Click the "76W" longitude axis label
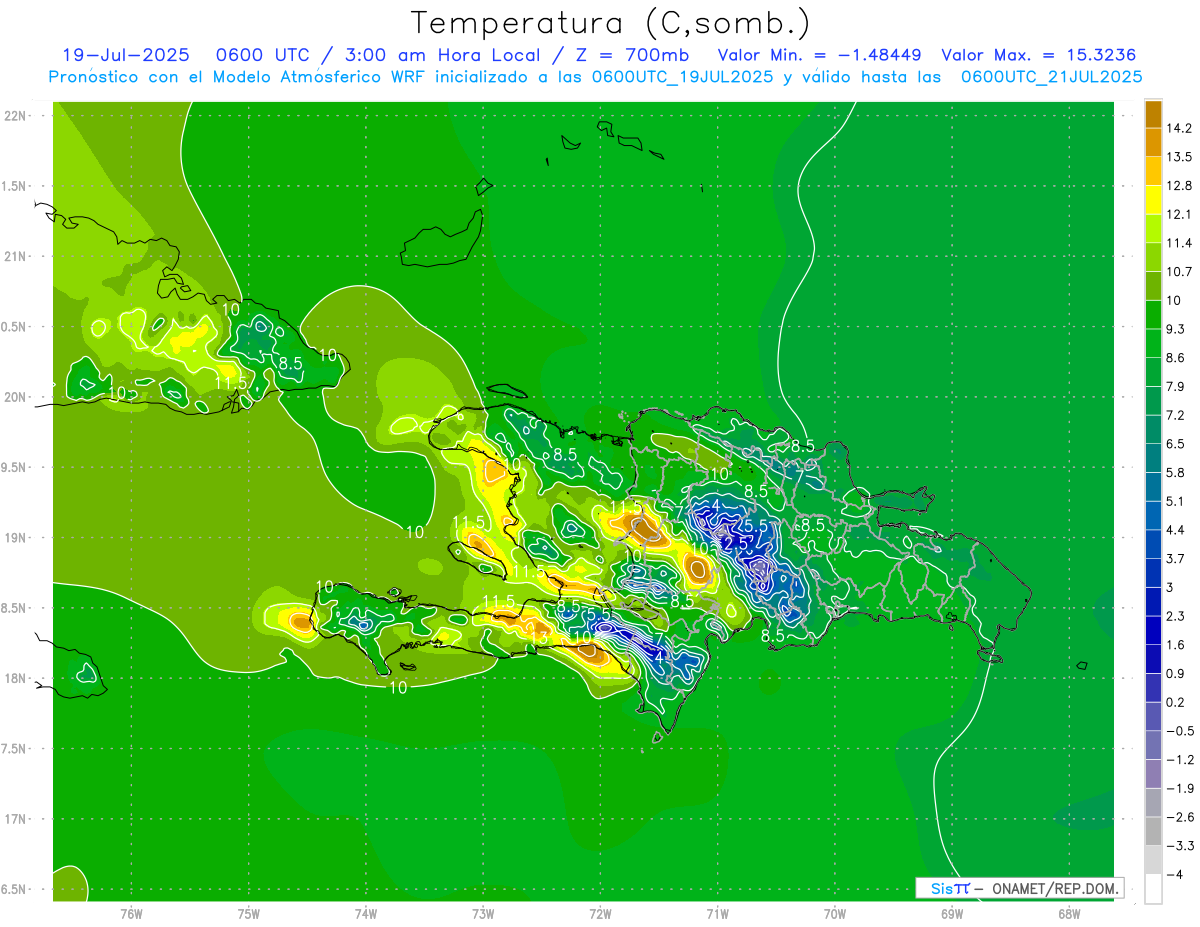This screenshot has width=1200, height=927. coord(131,913)
